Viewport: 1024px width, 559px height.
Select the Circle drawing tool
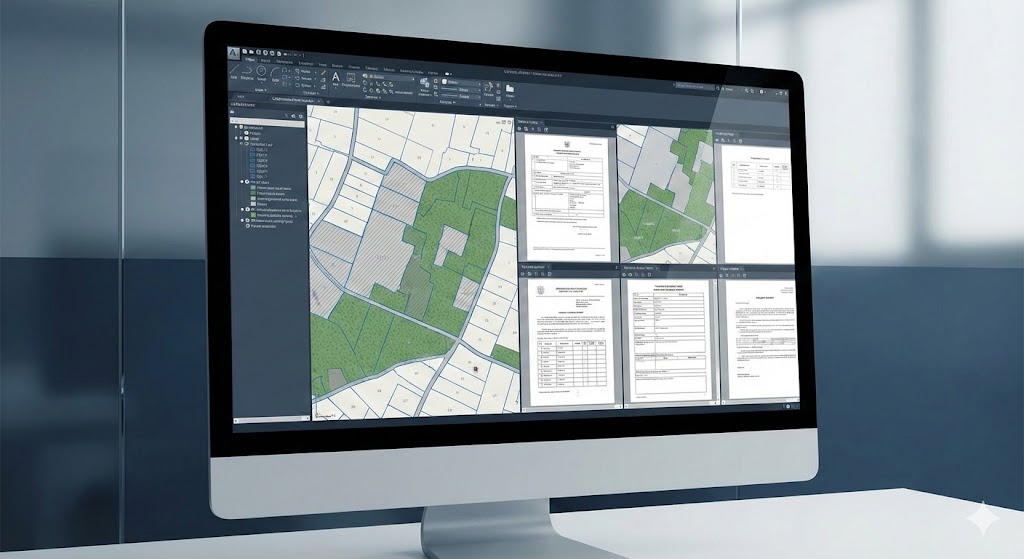click(261, 73)
